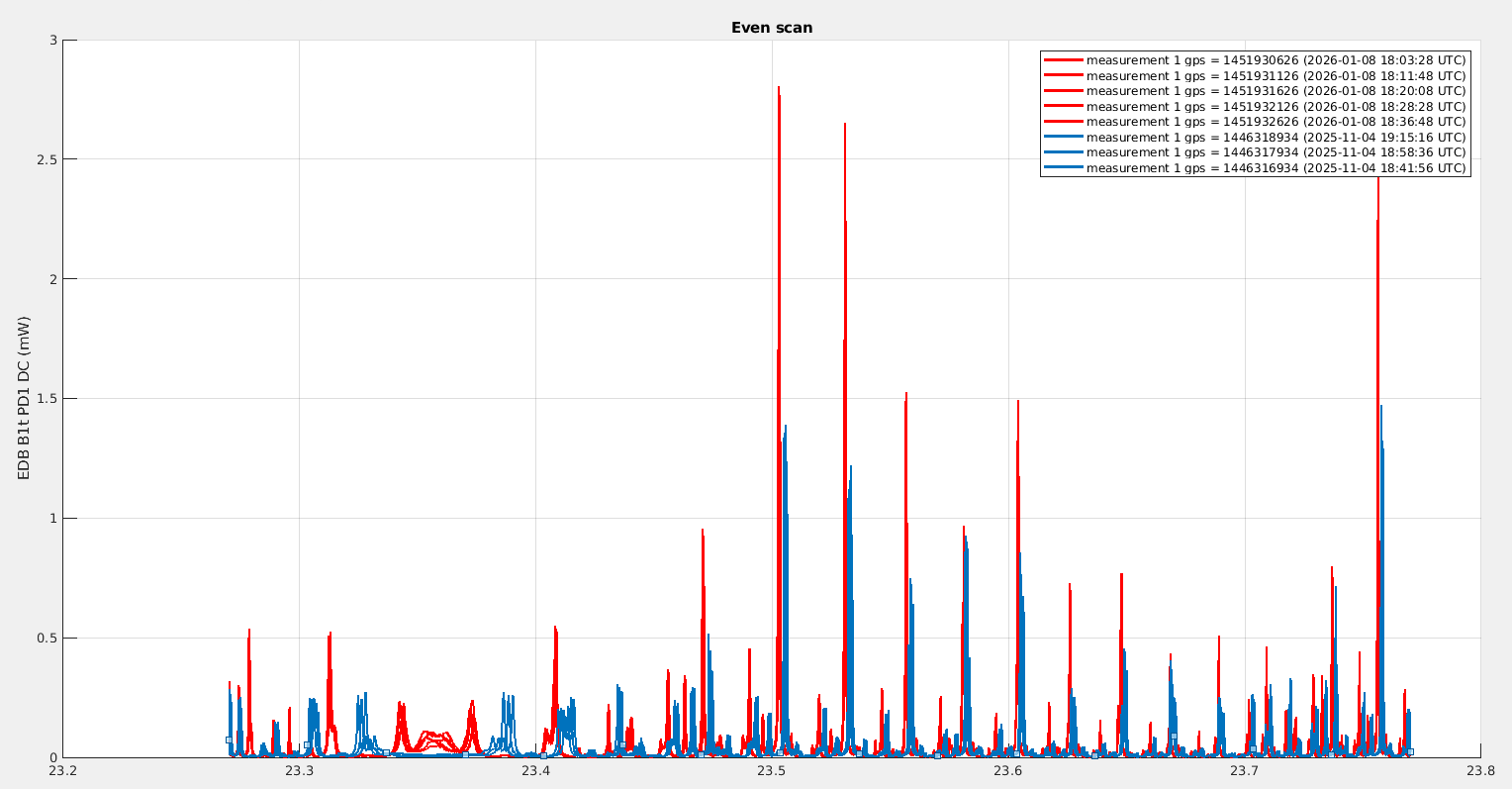Image resolution: width=1512 pixels, height=789 pixels.
Task: Click the x-axis tick label 23.3
Action: click(299, 771)
